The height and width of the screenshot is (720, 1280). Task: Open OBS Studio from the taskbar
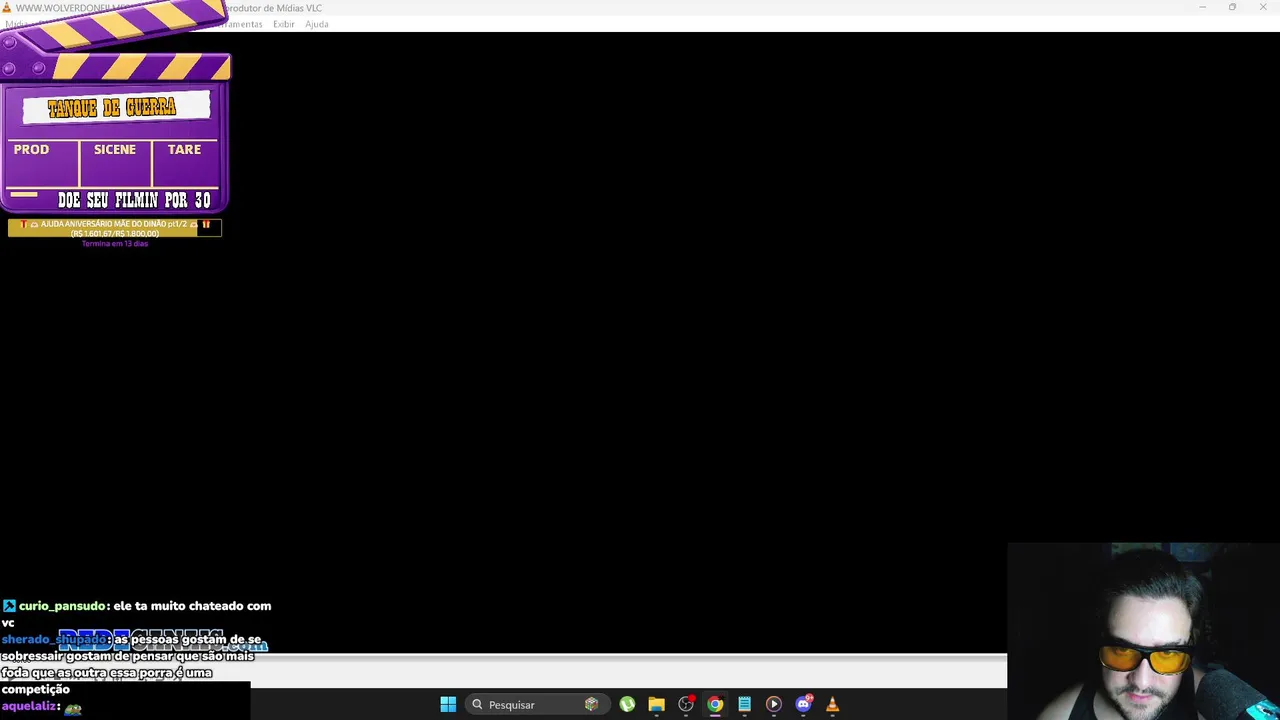686,705
